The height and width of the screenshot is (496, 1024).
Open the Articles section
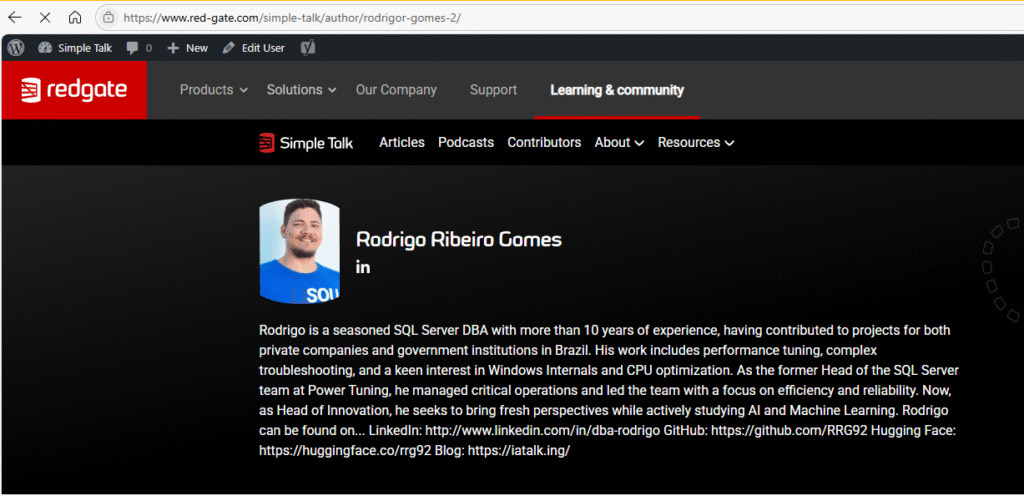[402, 142]
